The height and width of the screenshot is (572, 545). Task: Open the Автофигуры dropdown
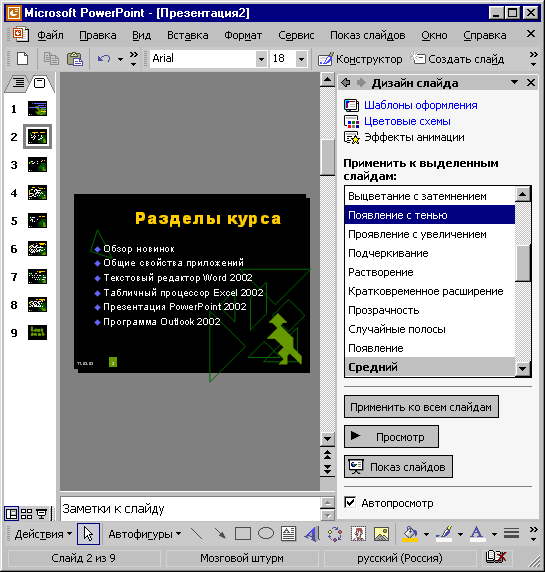(144, 534)
